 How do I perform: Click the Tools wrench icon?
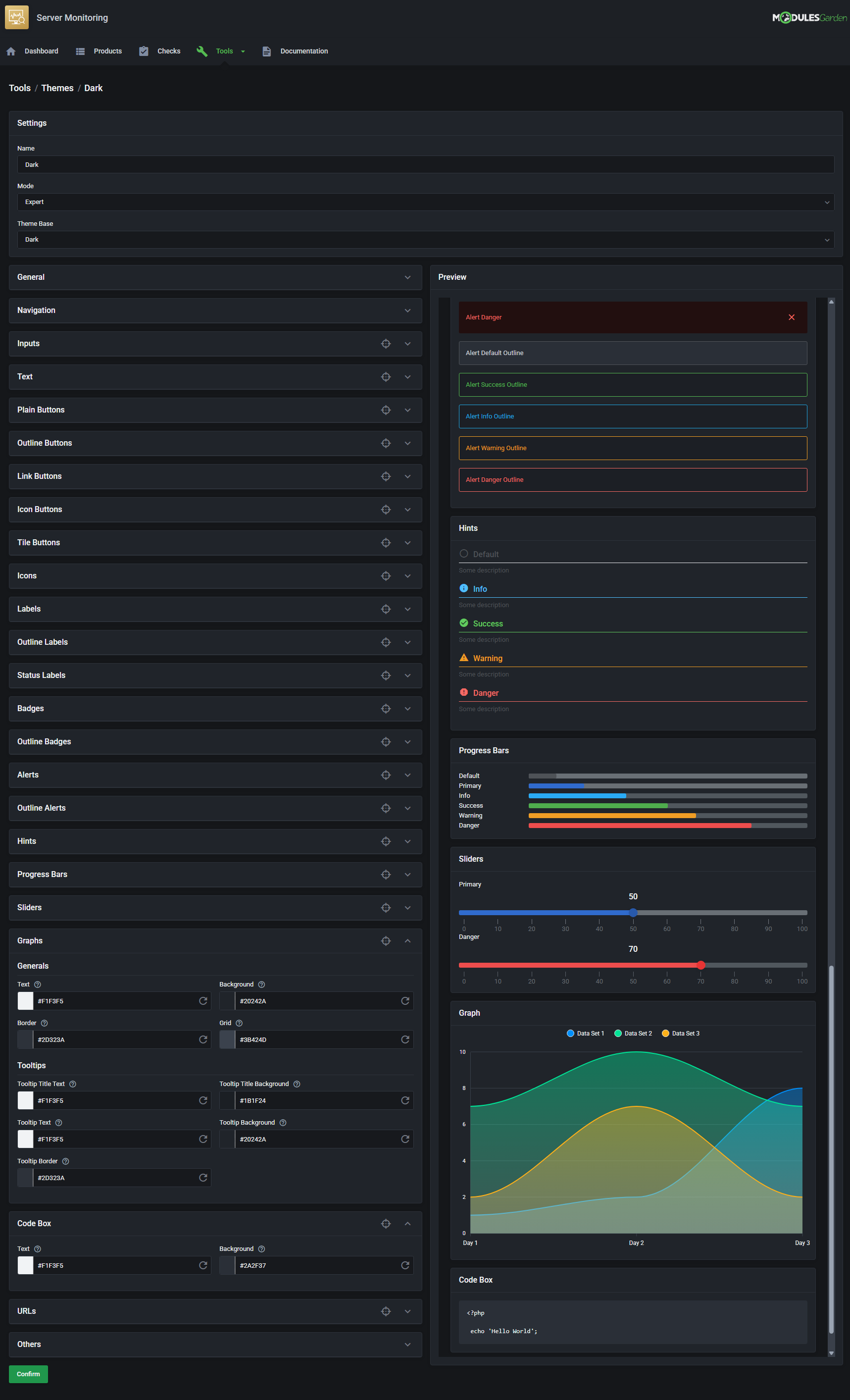pyautogui.click(x=201, y=51)
